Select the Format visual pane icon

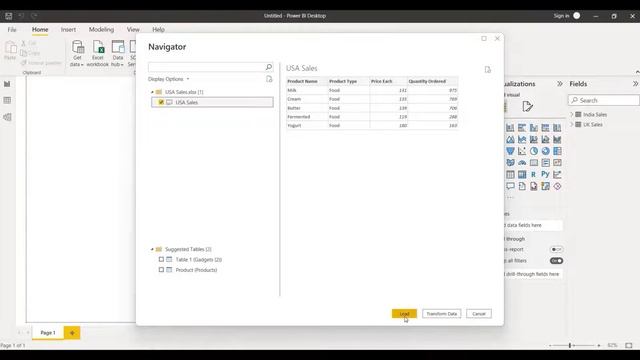pos(527,107)
